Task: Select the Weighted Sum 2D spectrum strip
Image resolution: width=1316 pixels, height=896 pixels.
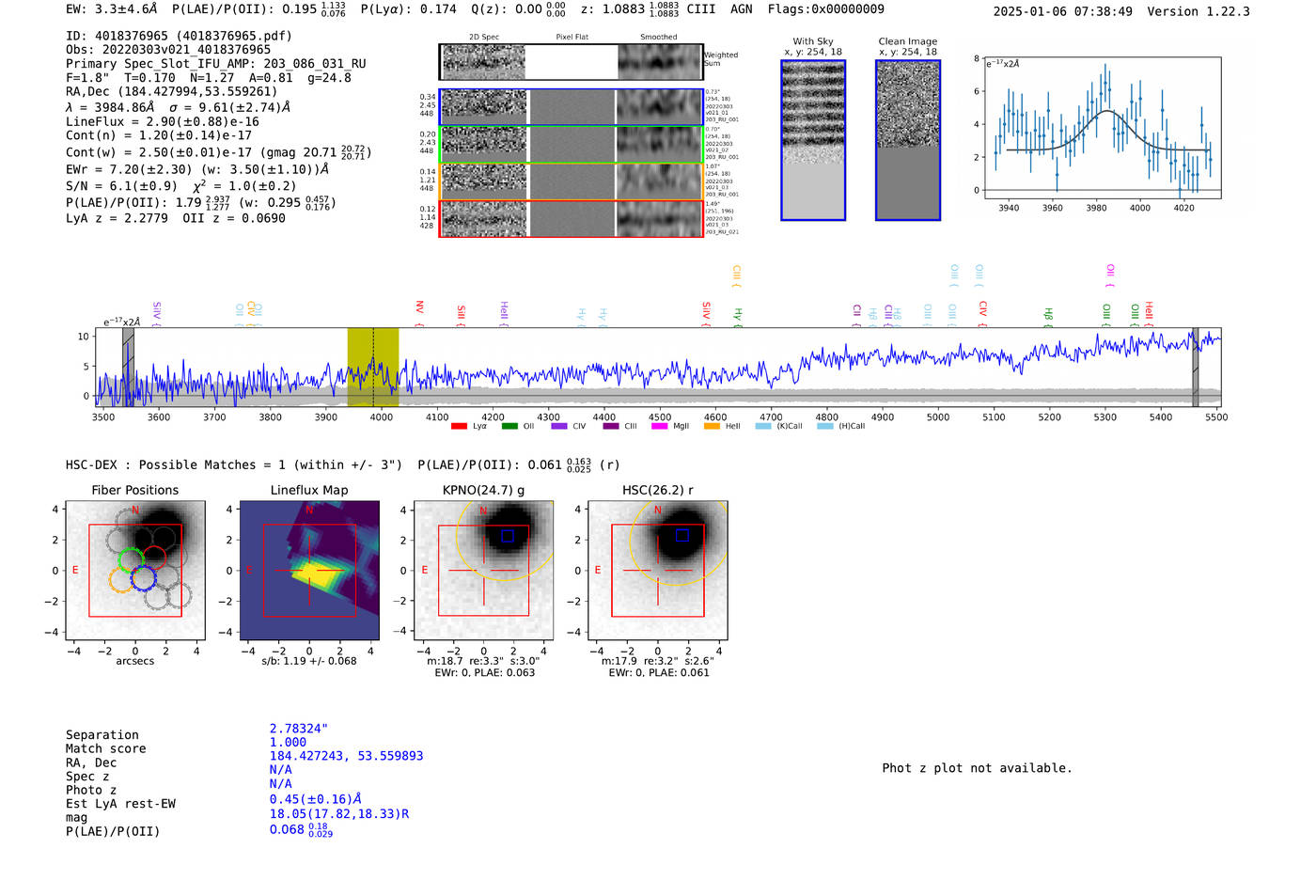Action: (x=483, y=62)
